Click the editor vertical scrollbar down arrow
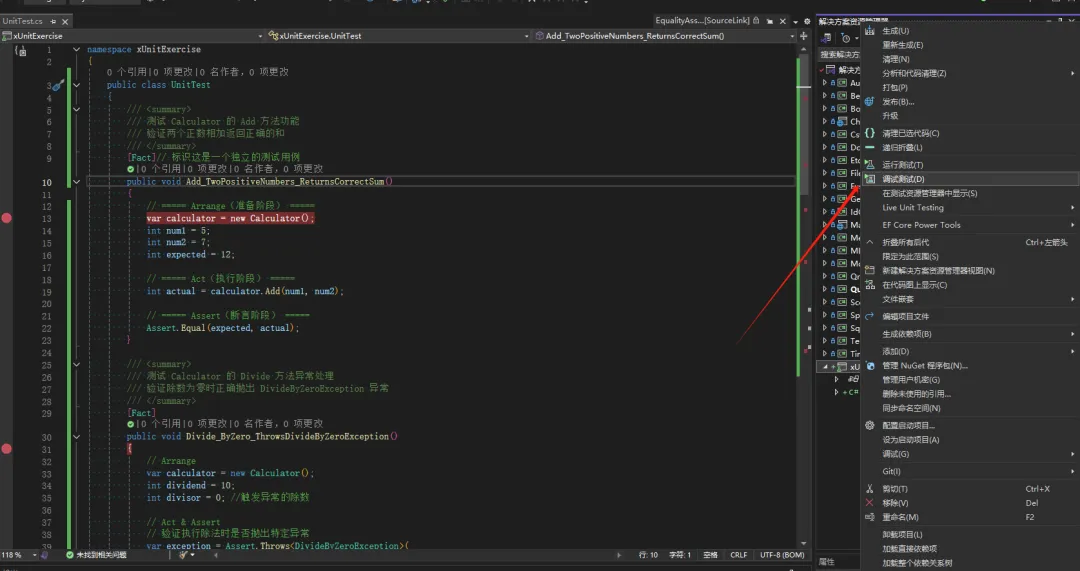 coord(803,544)
